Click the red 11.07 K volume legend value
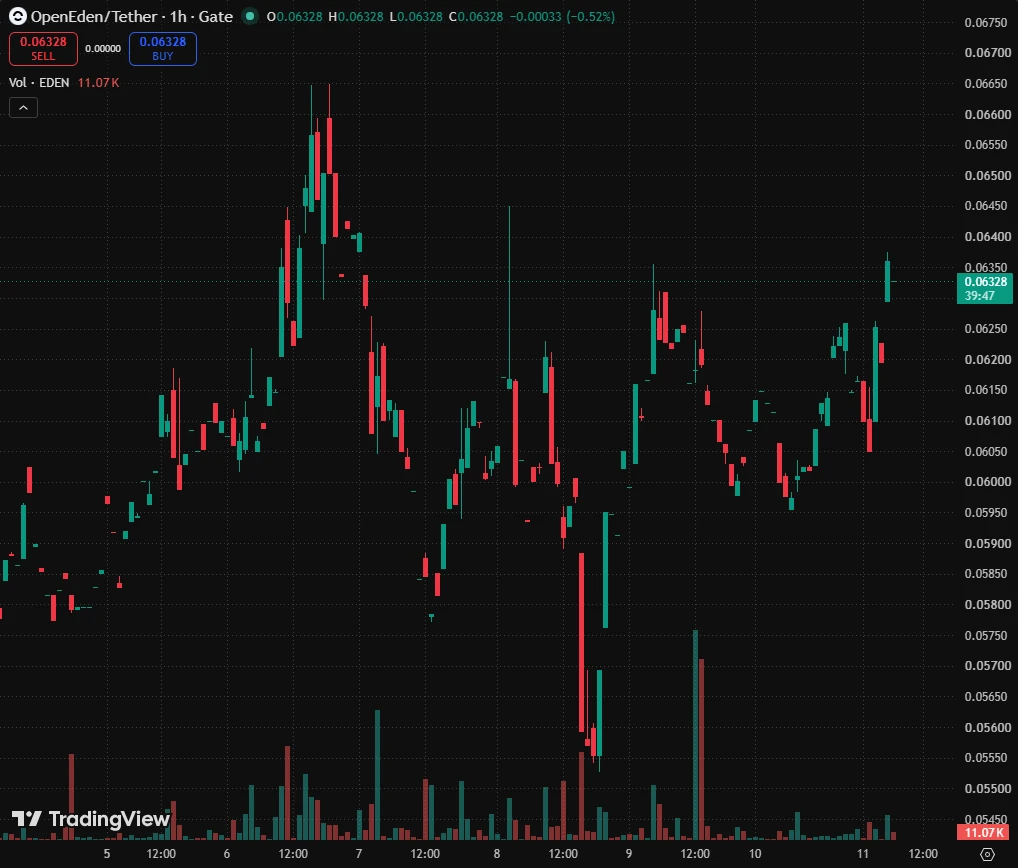1018x868 pixels. click(x=99, y=82)
